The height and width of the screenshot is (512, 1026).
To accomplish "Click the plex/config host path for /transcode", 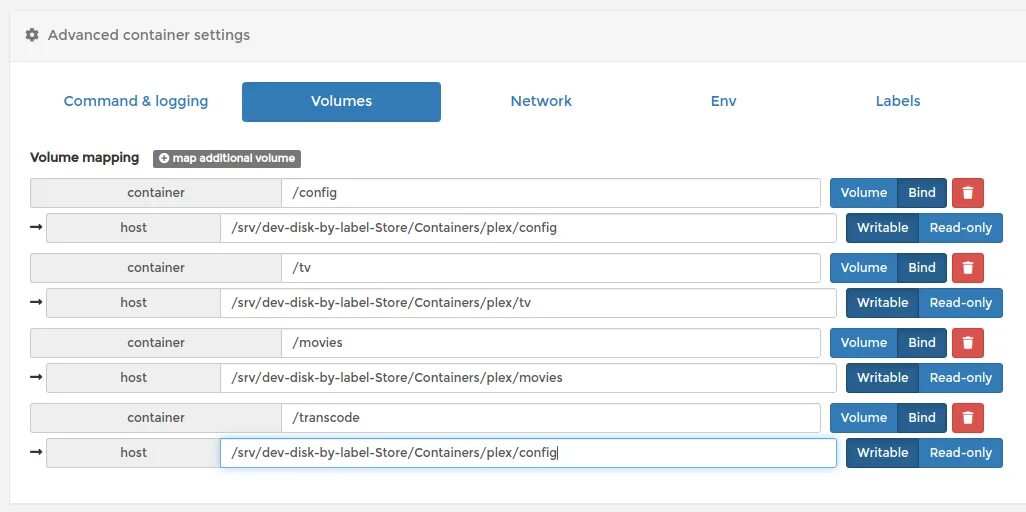I will tap(528, 453).
